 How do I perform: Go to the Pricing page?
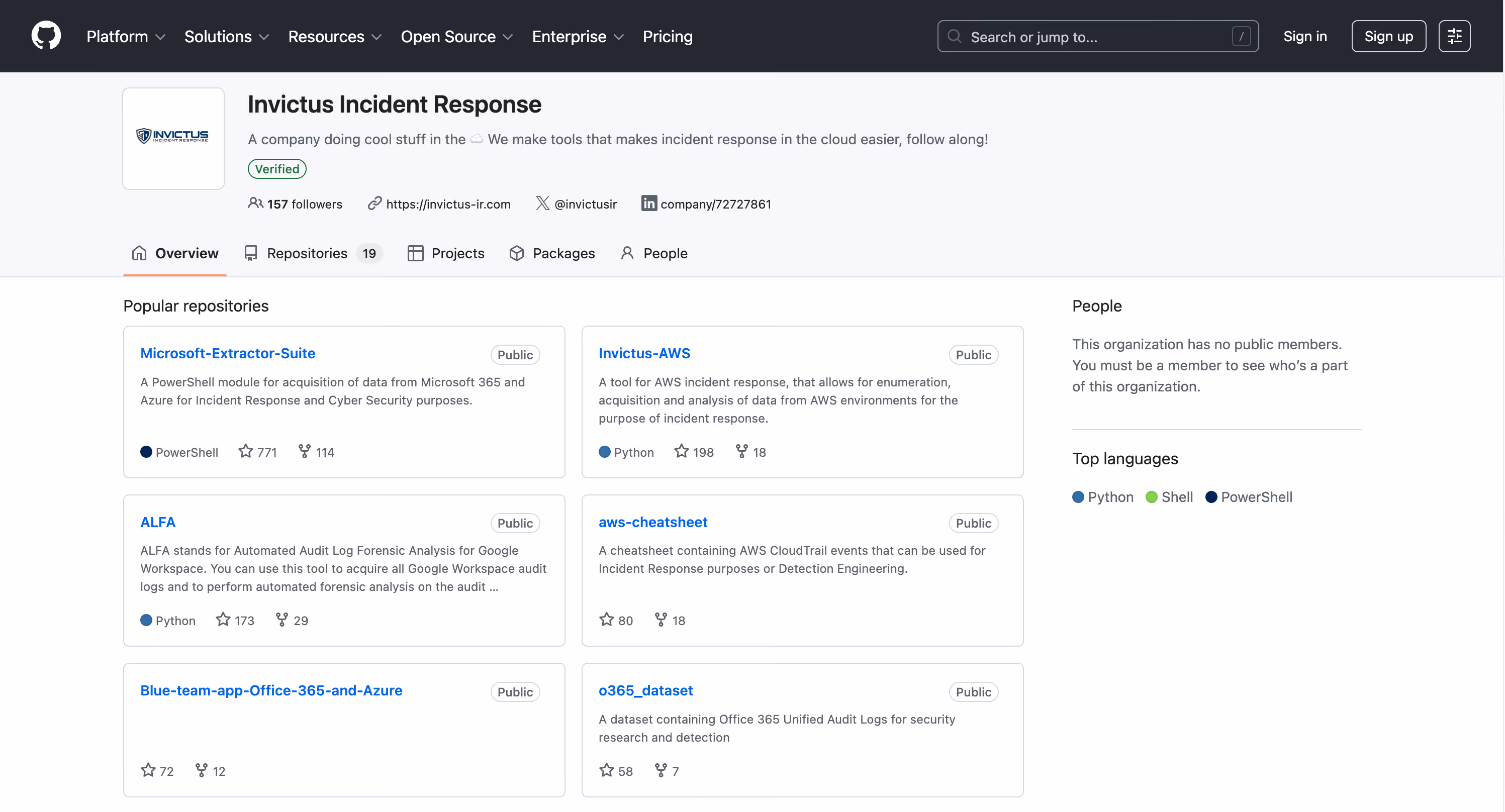pos(667,36)
